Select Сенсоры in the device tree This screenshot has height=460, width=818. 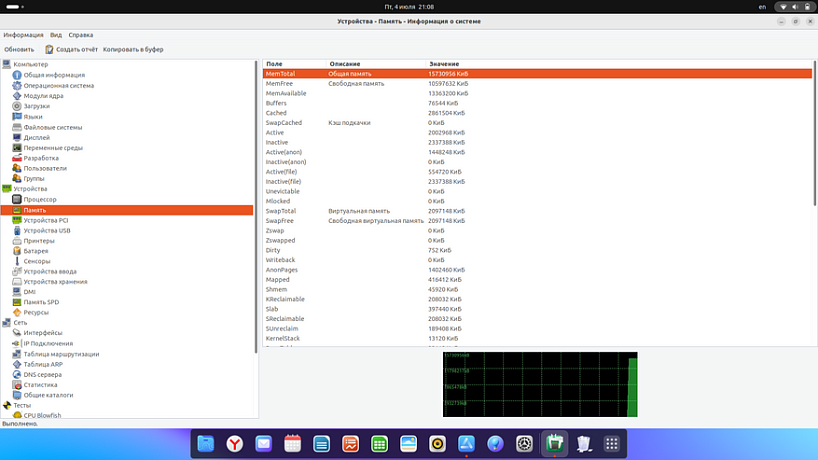pos(37,261)
